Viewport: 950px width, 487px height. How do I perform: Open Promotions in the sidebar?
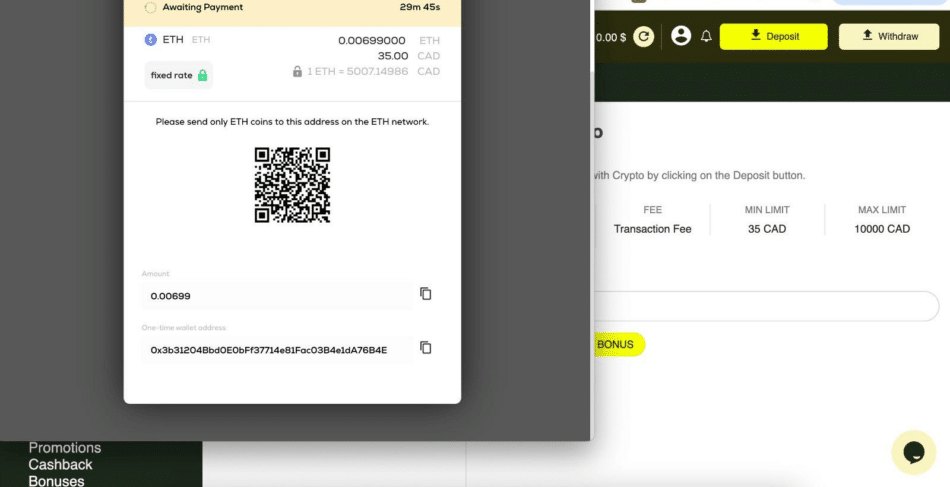65,448
